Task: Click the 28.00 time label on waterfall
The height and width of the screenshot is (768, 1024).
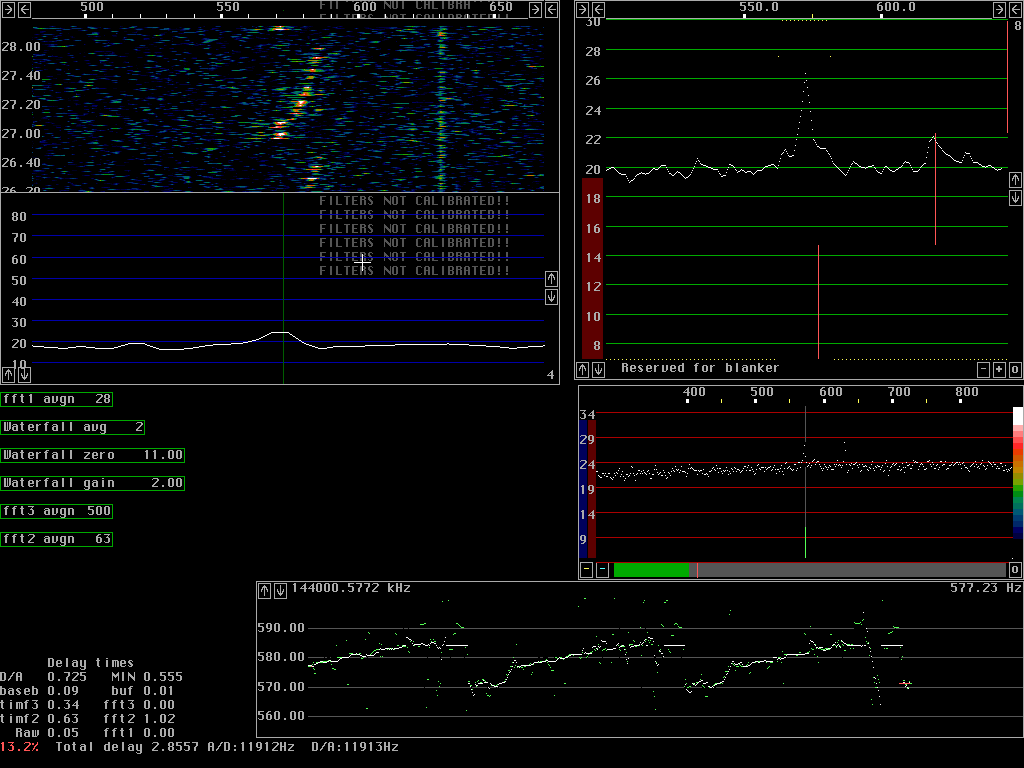Action: click(x=21, y=46)
